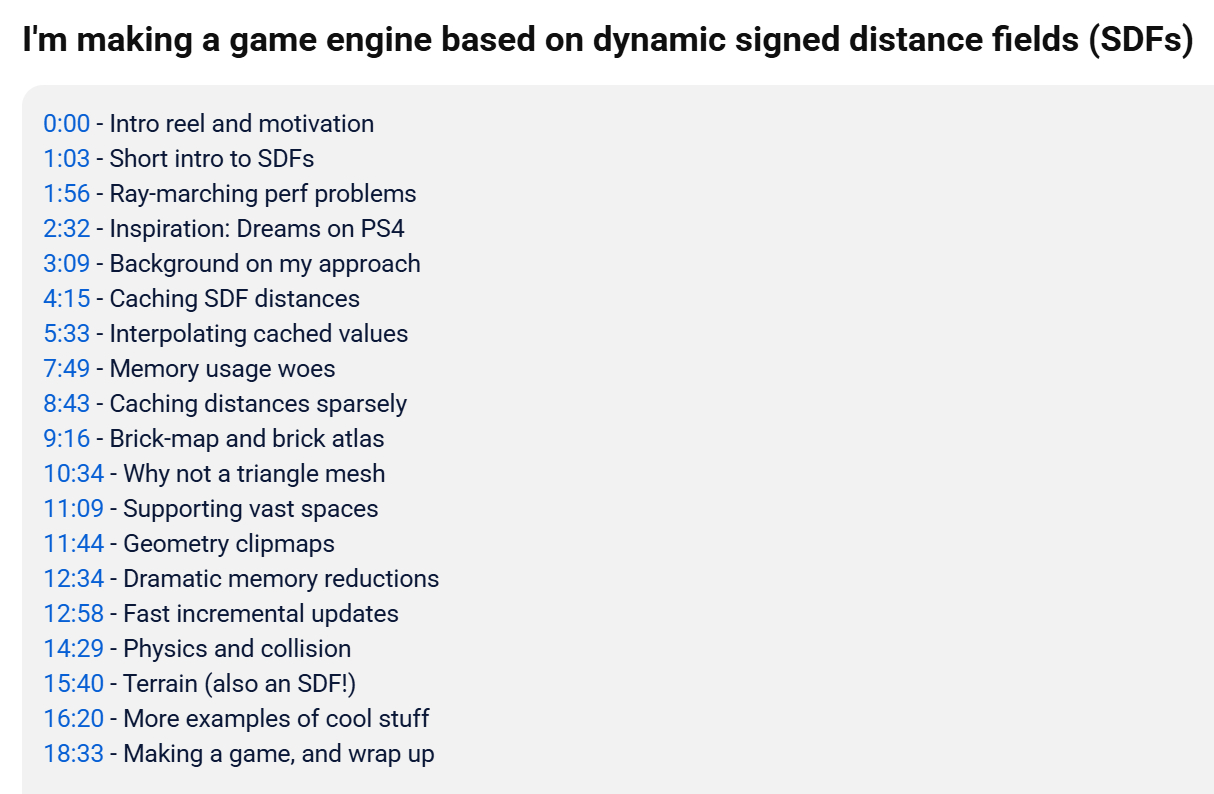The image size is (1214, 794).
Task: Select the 11:44 geometry clipmaps timestamp
Action: [x=73, y=544]
